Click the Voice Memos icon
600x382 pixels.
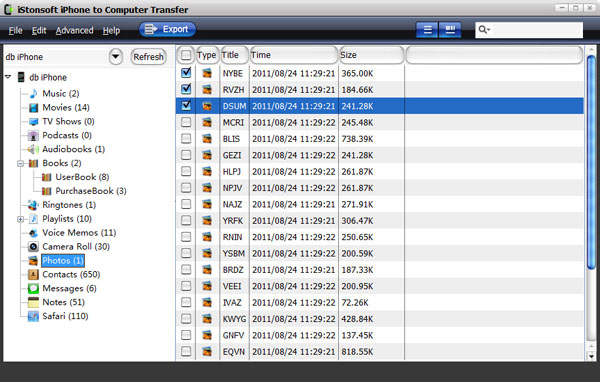click(x=33, y=233)
